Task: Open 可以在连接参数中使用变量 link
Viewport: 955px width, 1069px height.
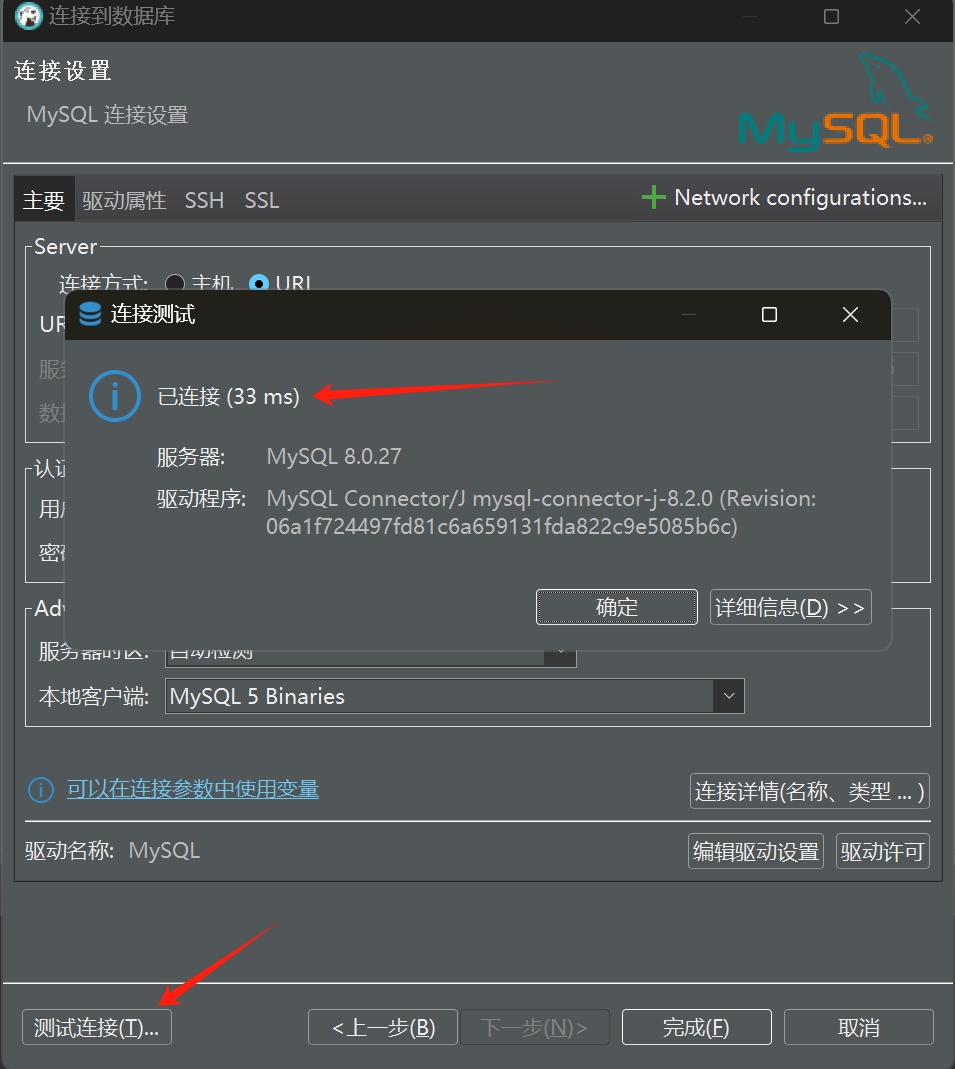Action: coord(192,789)
